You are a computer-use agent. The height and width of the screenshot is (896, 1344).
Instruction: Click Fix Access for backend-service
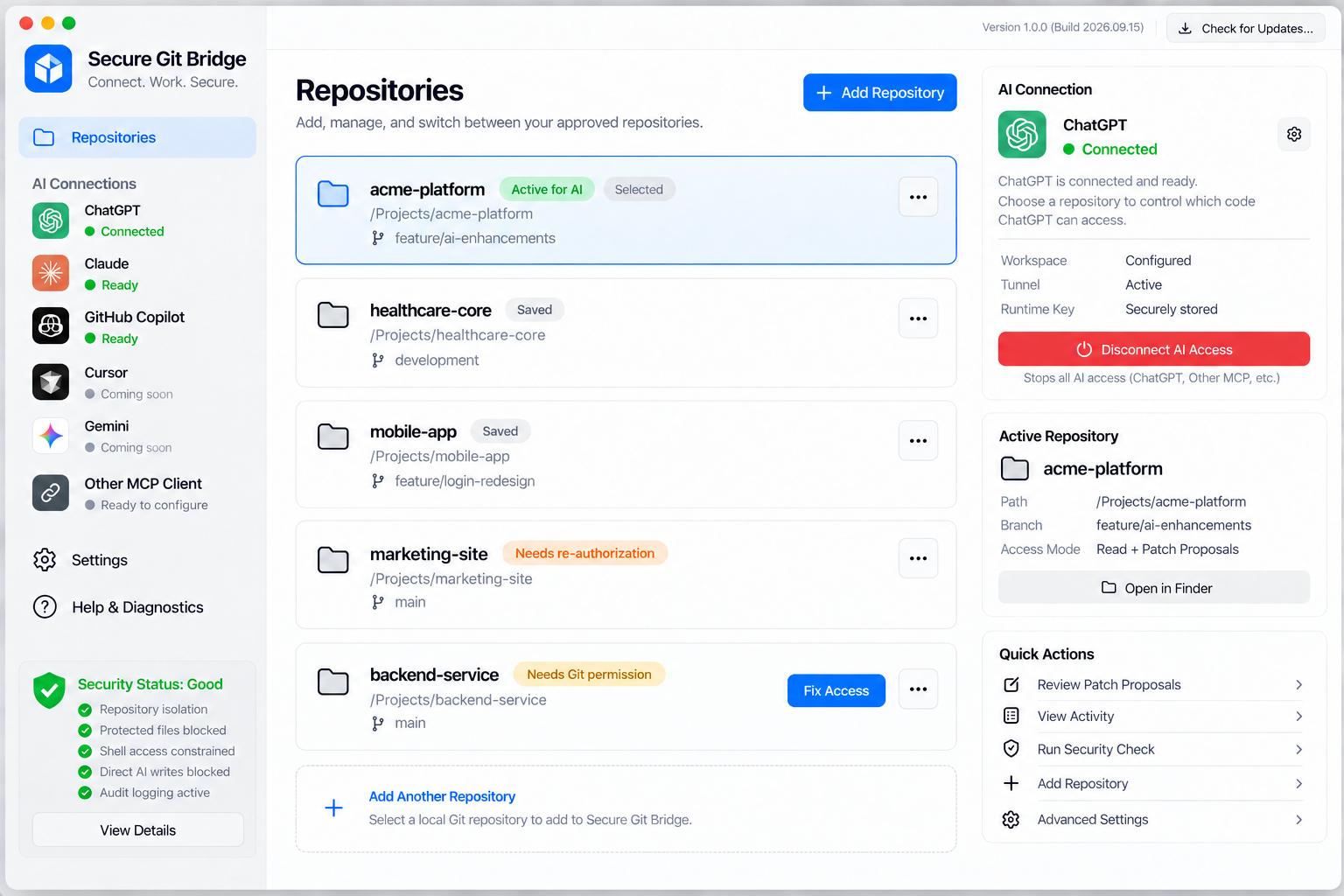coord(836,690)
